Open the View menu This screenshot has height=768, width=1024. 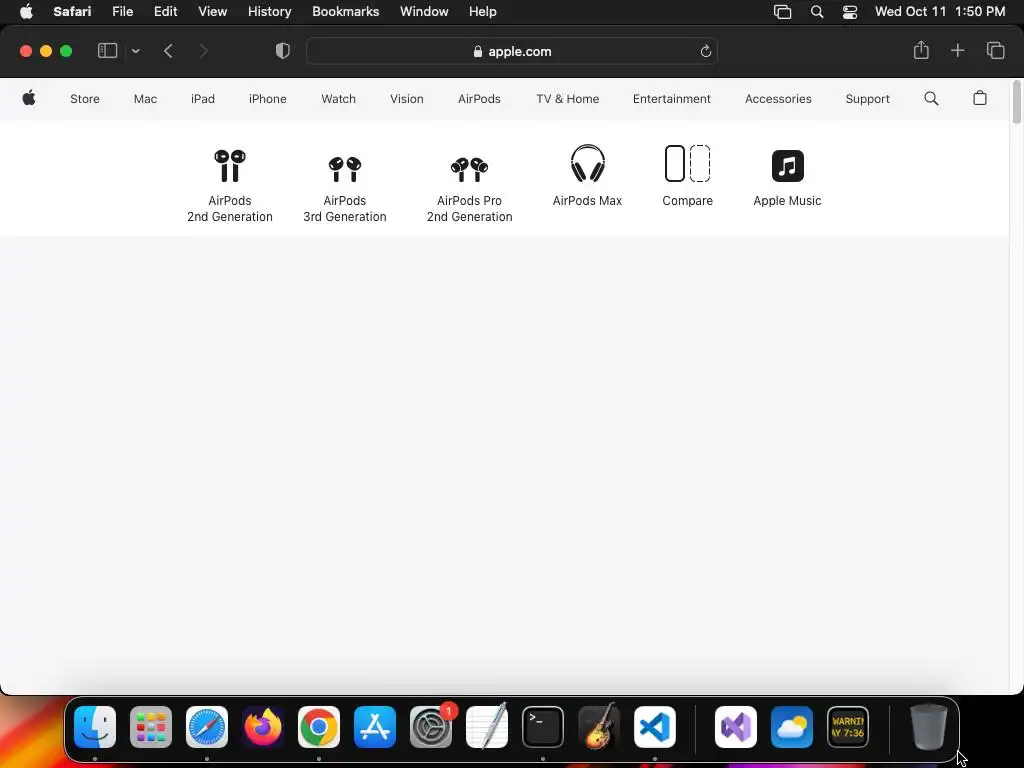coord(212,11)
